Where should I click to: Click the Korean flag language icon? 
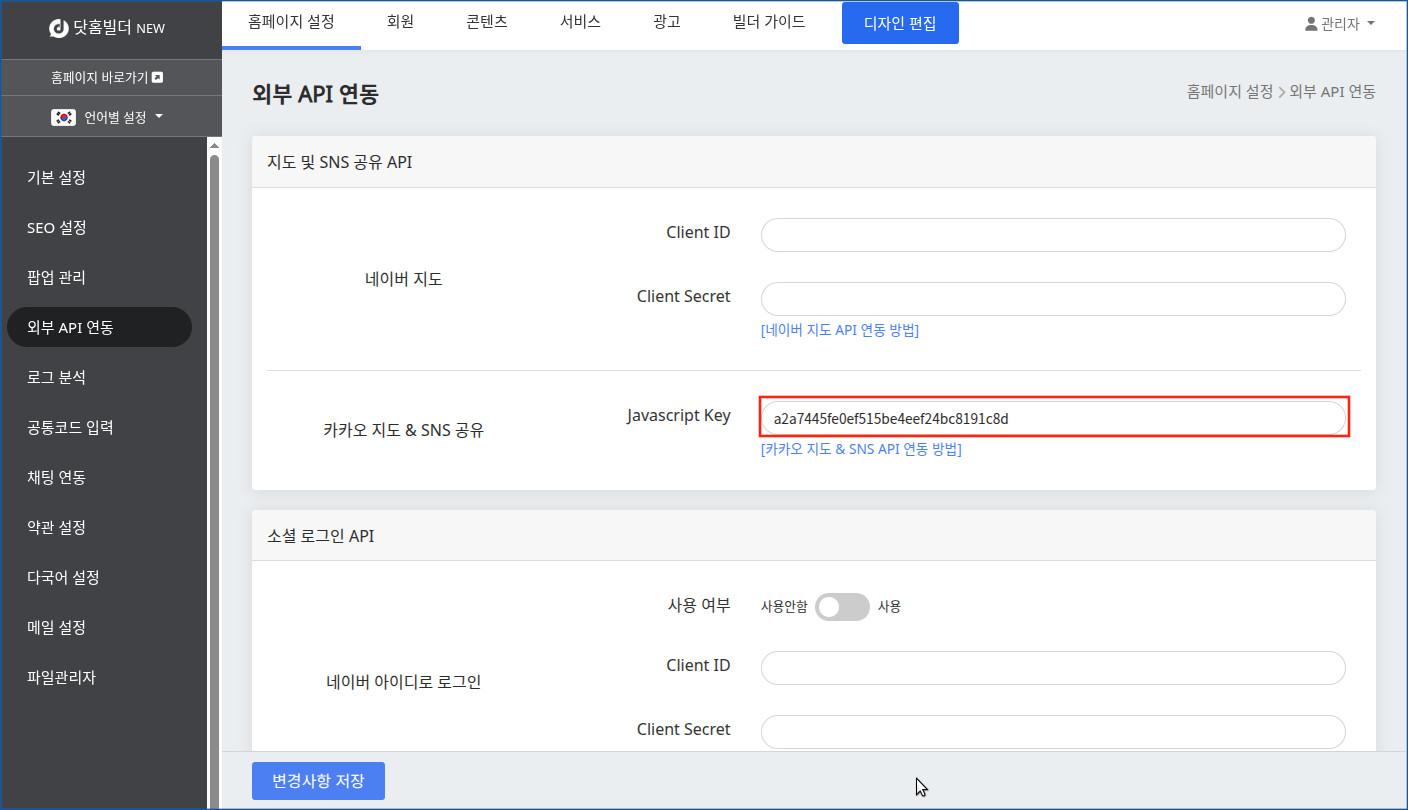(63, 117)
